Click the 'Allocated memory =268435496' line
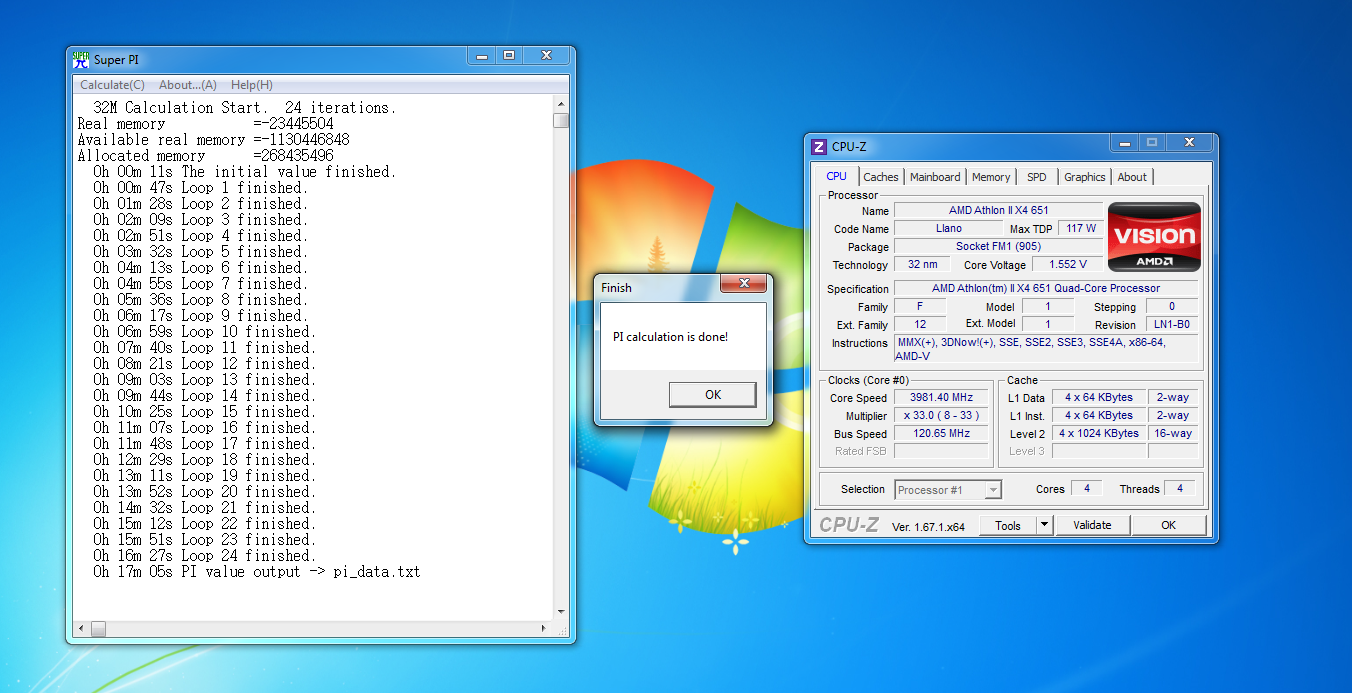This screenshot has width=1352, height=693. 205,156
